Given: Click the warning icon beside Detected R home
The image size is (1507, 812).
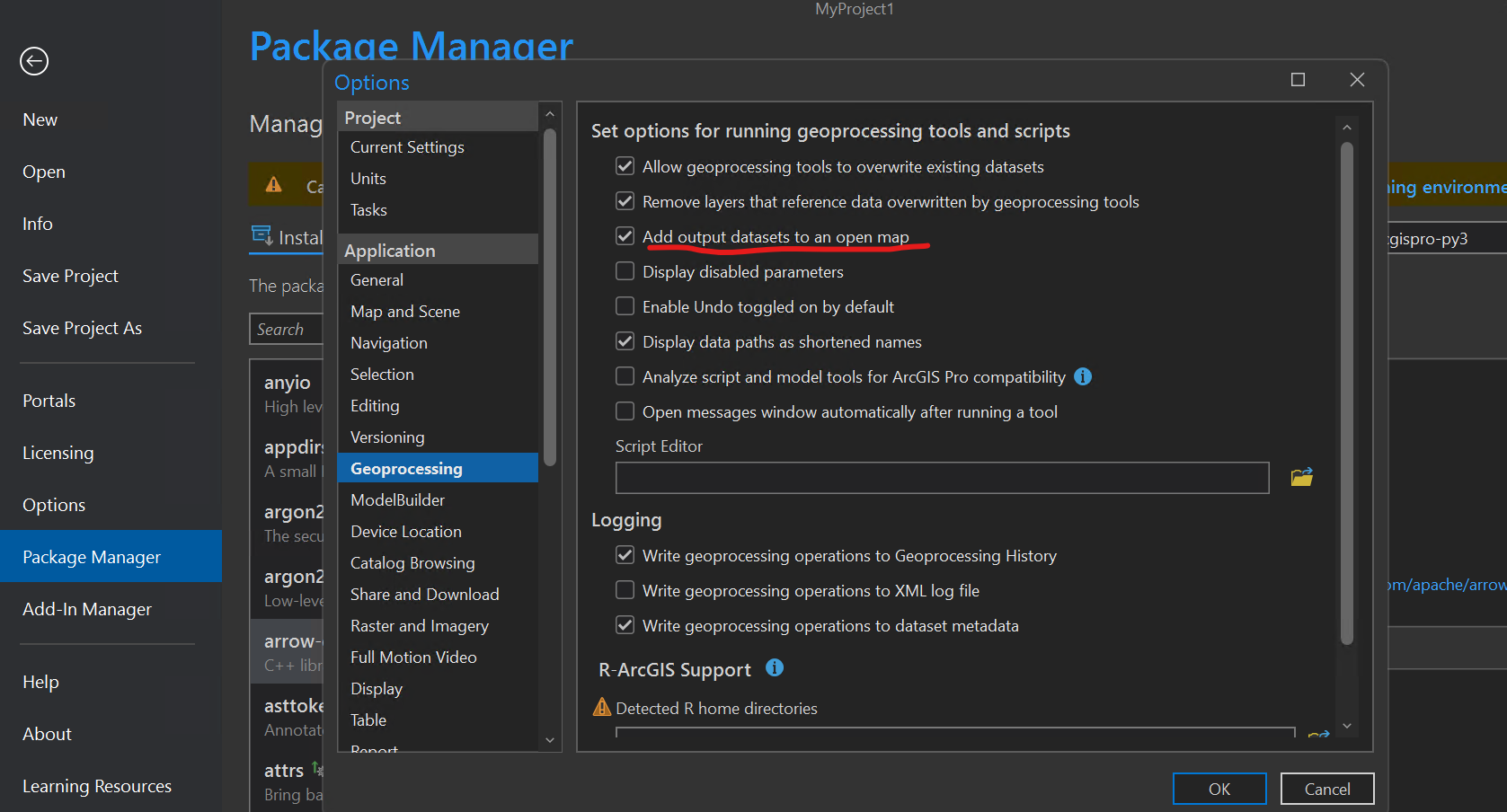Looking at the screenshot, I should click(602, 708).
